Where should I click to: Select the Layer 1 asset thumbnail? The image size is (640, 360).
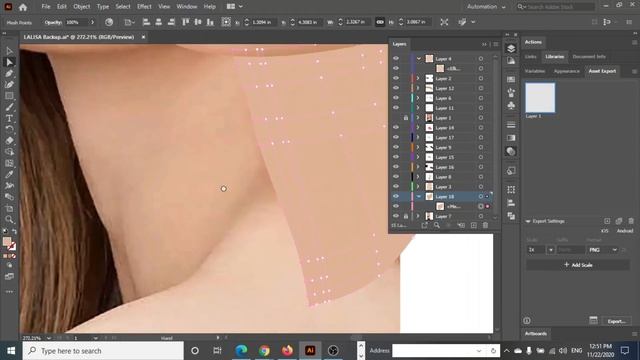coord(540,98)
